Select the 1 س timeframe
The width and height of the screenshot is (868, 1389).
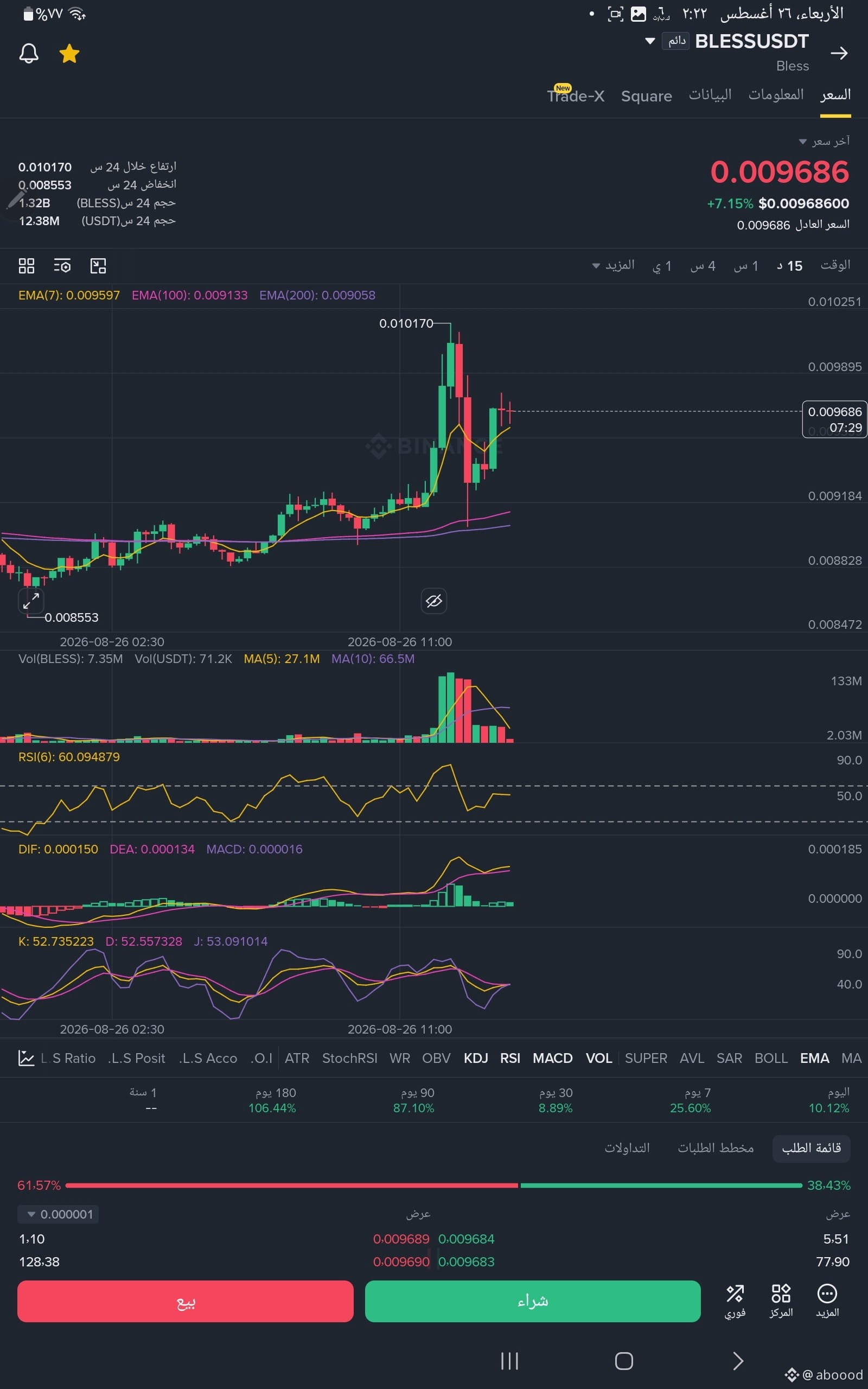pyautogui.click(x=746, y=266)
